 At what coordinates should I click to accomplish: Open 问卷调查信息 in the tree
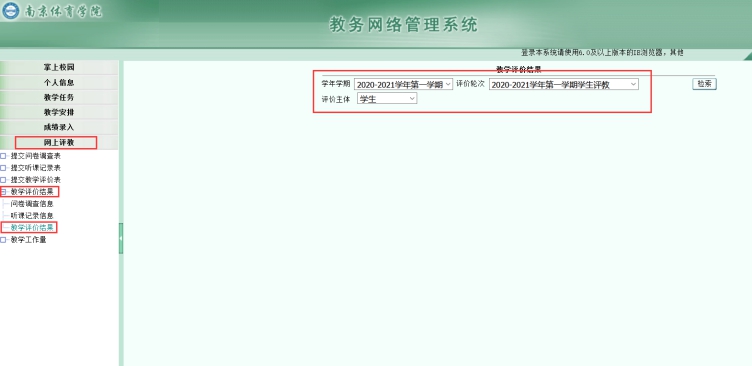32,204
